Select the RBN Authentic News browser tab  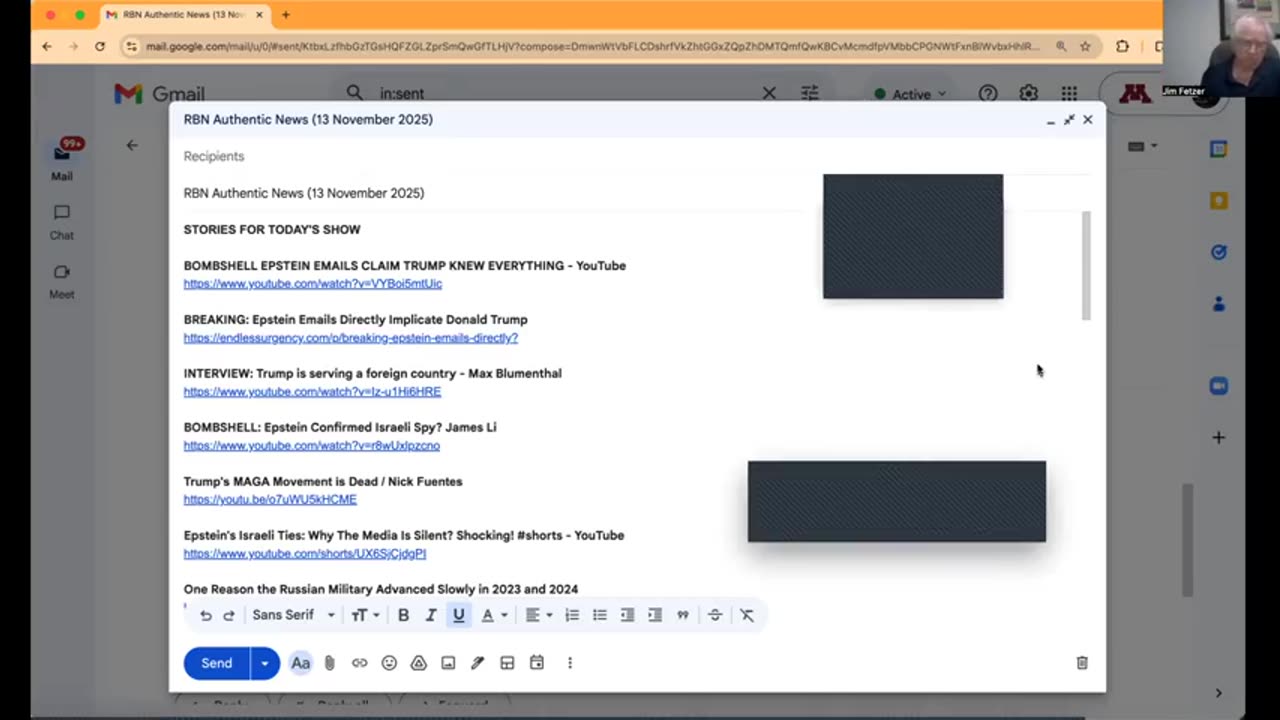click(186, 15)
